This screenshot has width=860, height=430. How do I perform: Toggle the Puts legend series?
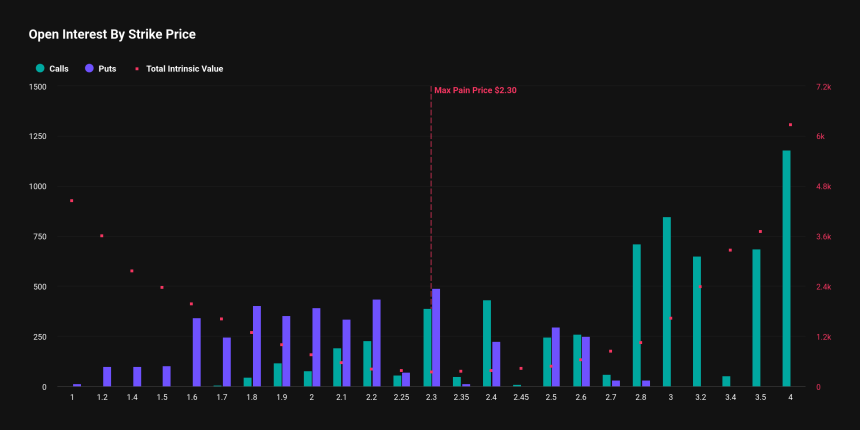[101, 69]
